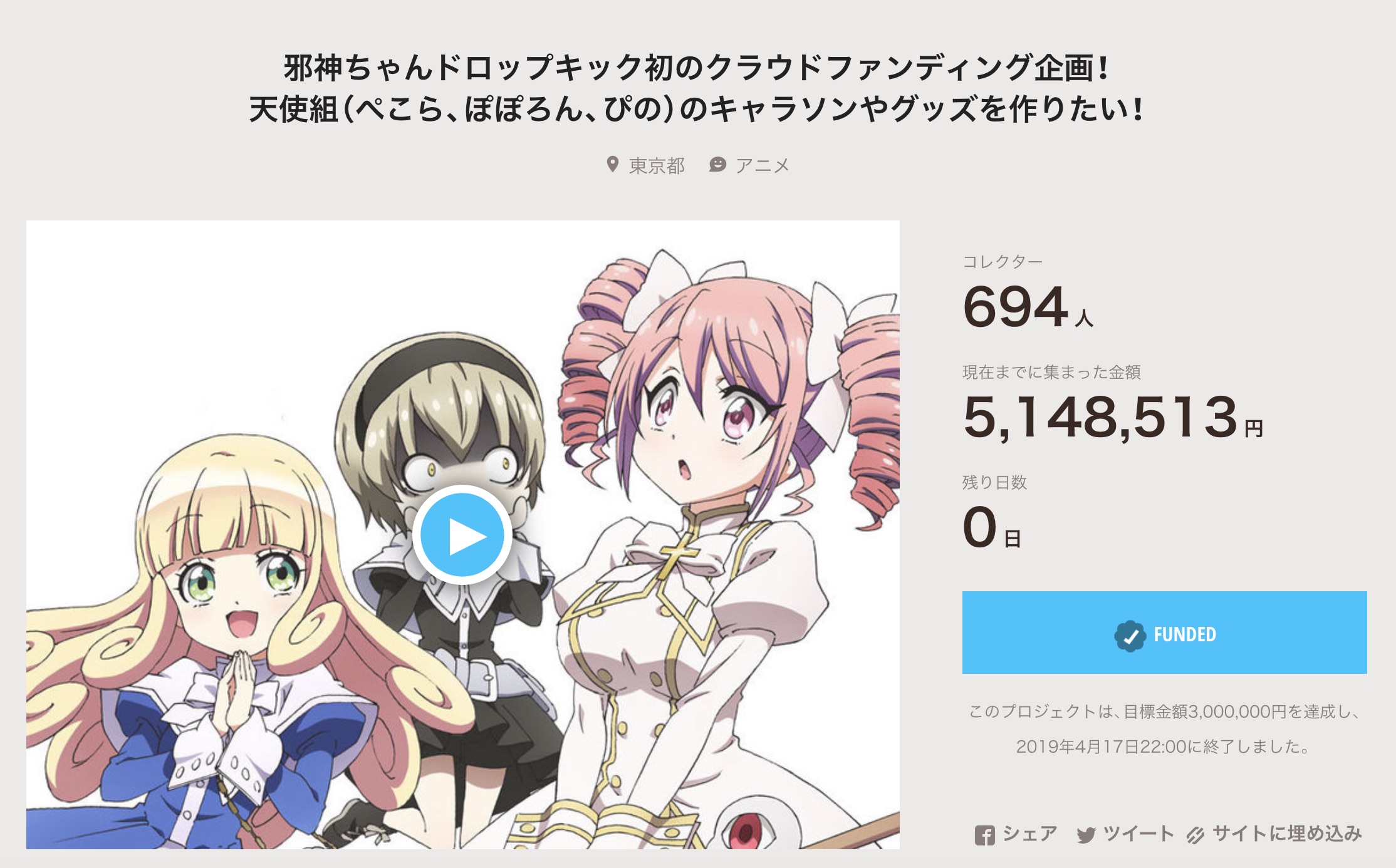Image resolution: width=1396 pixels, height=868 pixels.
Task: Click the location pin icon
Action: (613, 165)
